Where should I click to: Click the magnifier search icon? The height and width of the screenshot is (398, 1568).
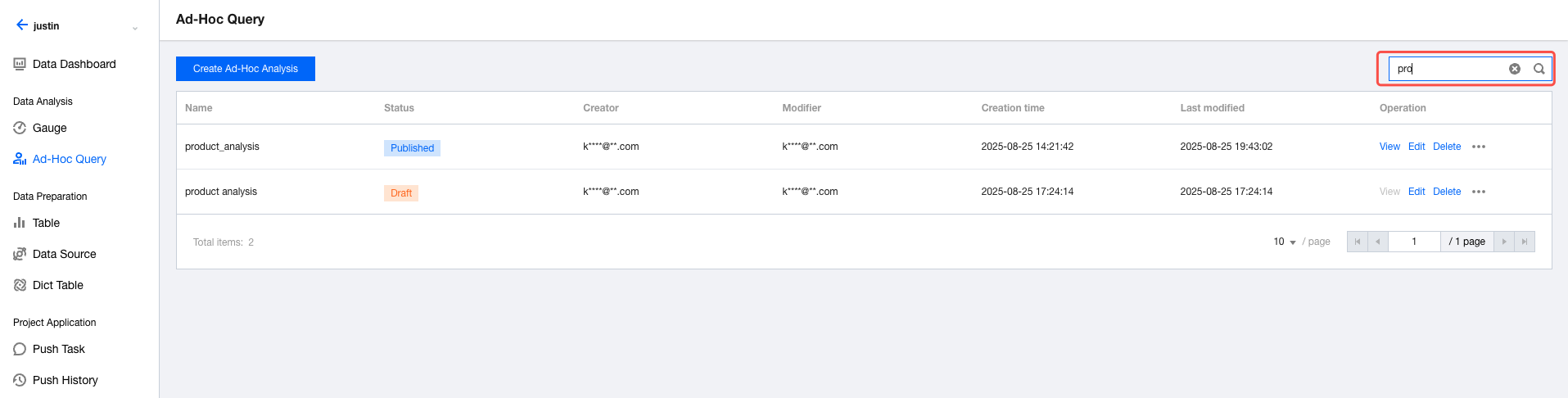point(1539,69)
